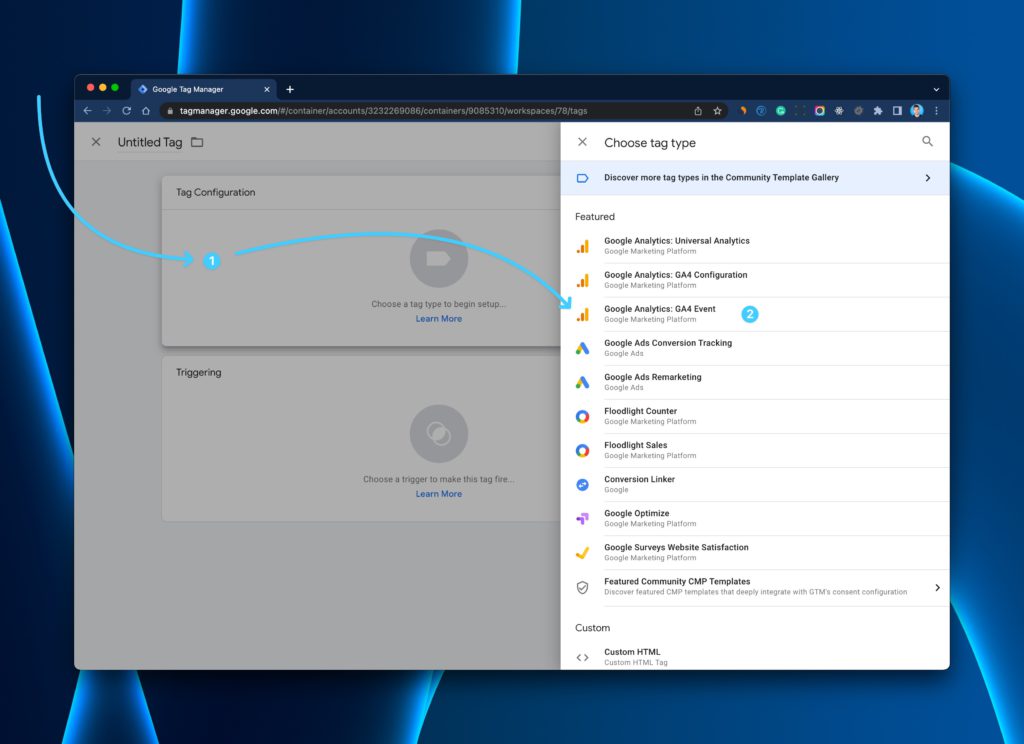
Task: Expand Community Template Gallery chevron arrow
Action: pyautogui.click(x=927, y=178)
